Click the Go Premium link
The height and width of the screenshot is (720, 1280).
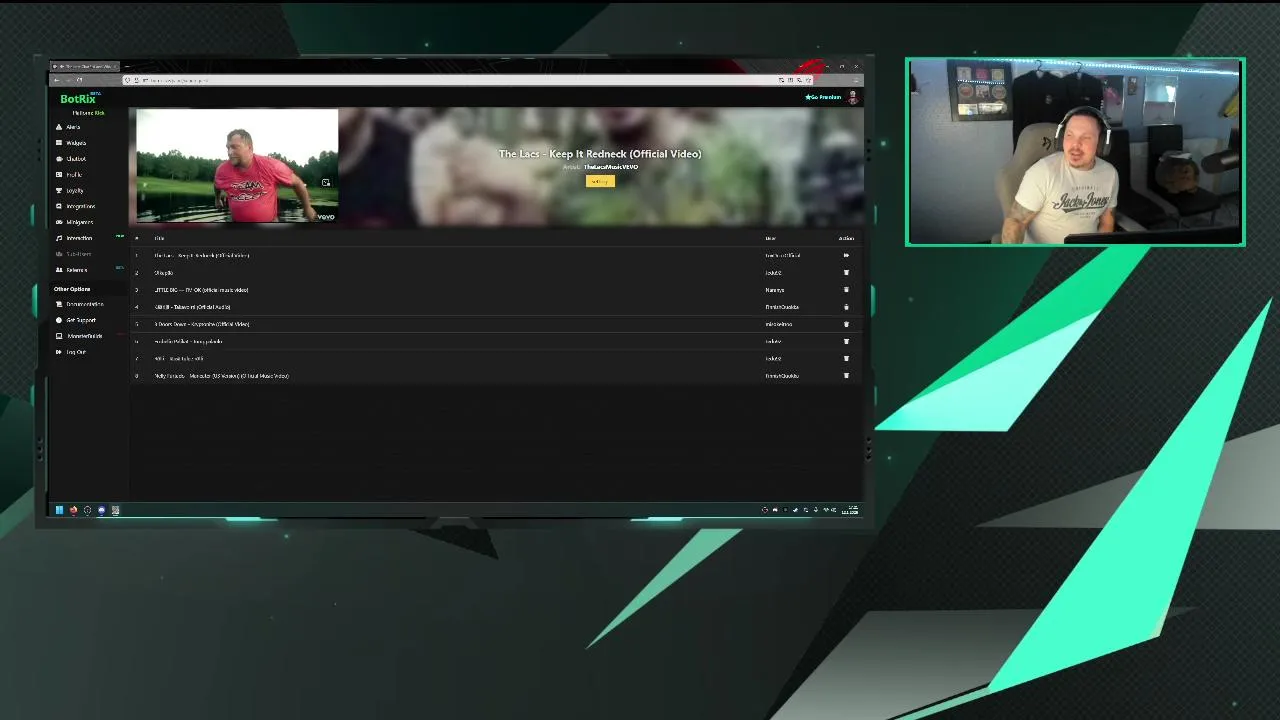click(823, 97)
